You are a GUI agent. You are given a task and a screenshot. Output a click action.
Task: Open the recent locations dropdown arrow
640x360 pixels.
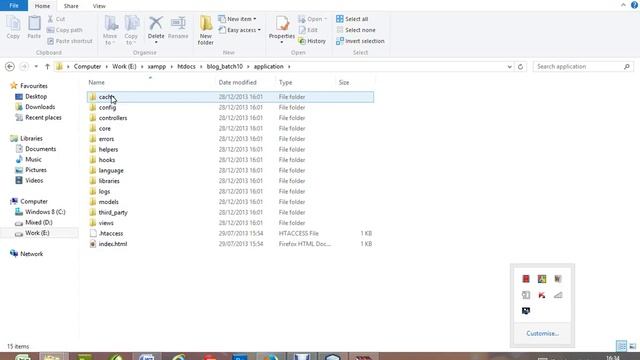36,67
